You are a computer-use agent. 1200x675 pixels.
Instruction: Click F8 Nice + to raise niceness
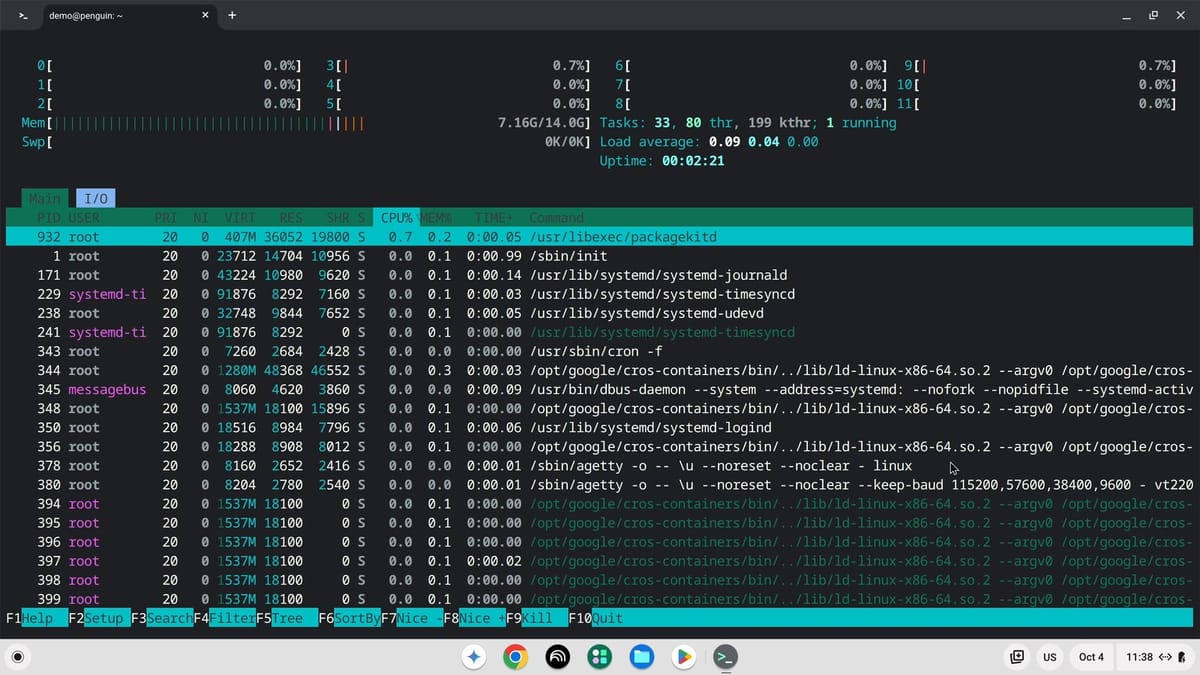[x=474, y=618]
